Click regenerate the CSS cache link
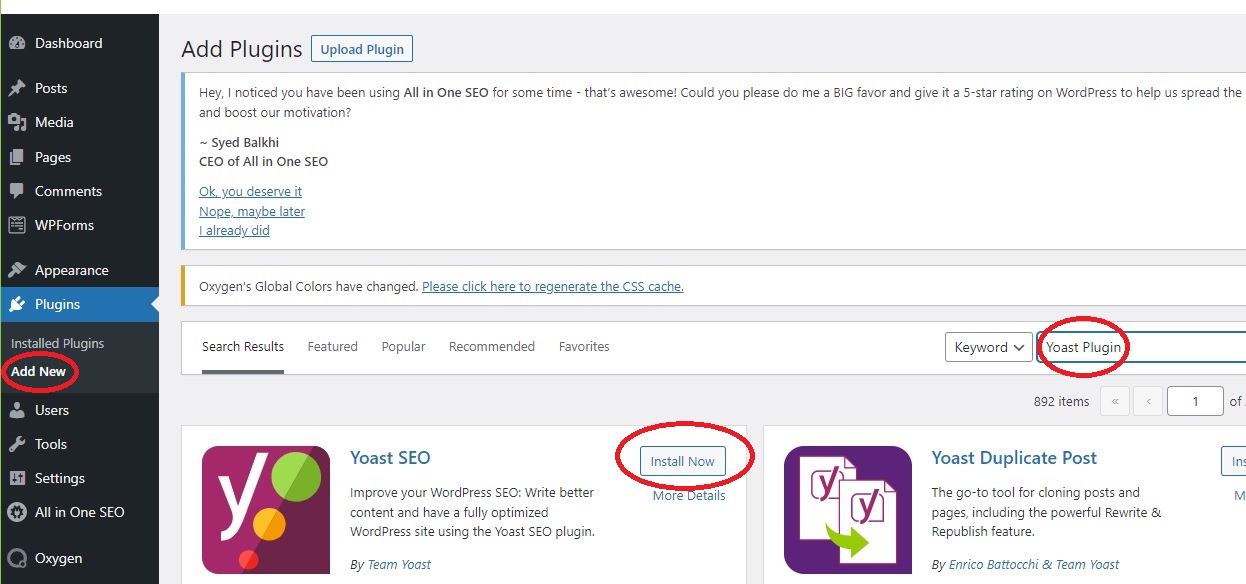Viewport: 1246px width, 584px height. 553,286
